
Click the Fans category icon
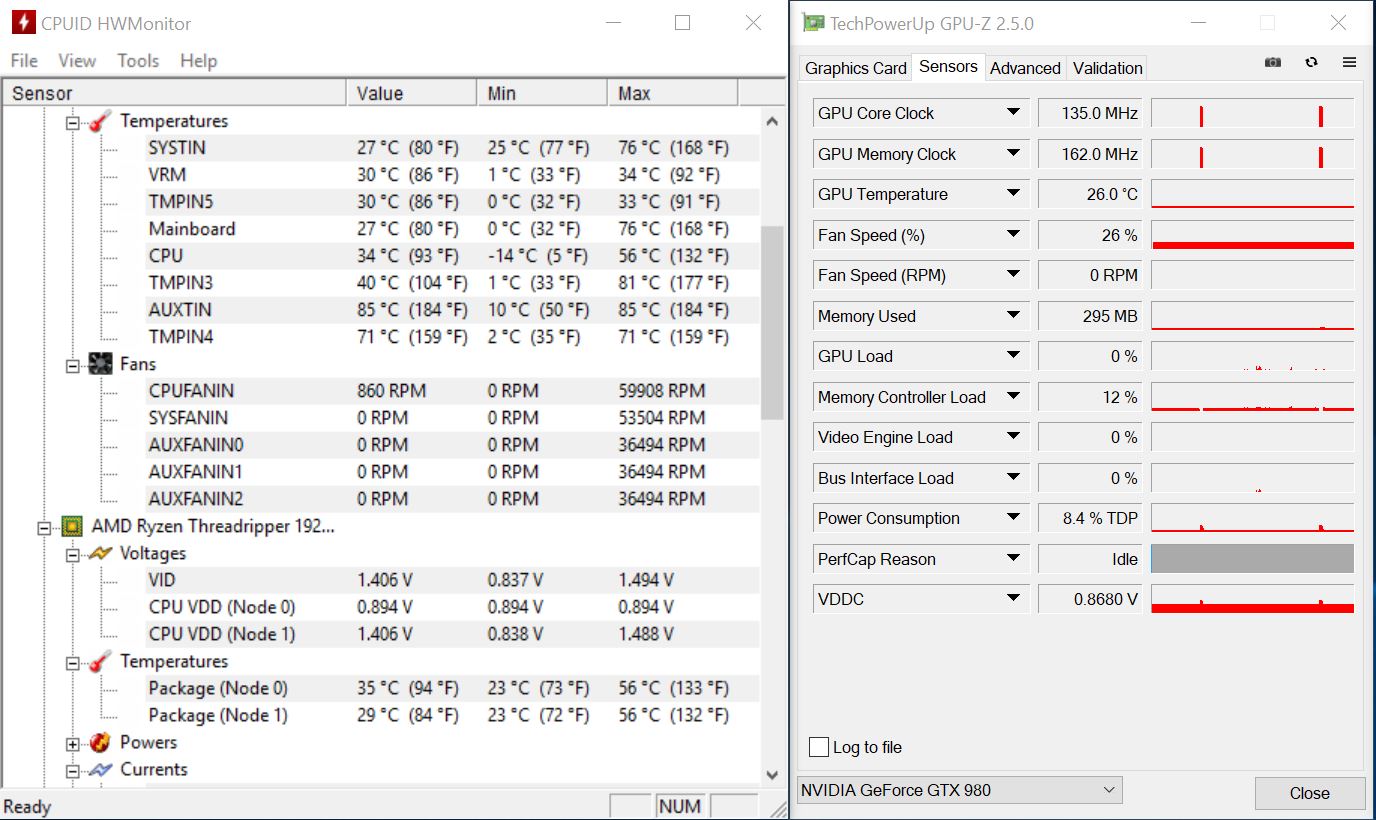click(100, 364)
